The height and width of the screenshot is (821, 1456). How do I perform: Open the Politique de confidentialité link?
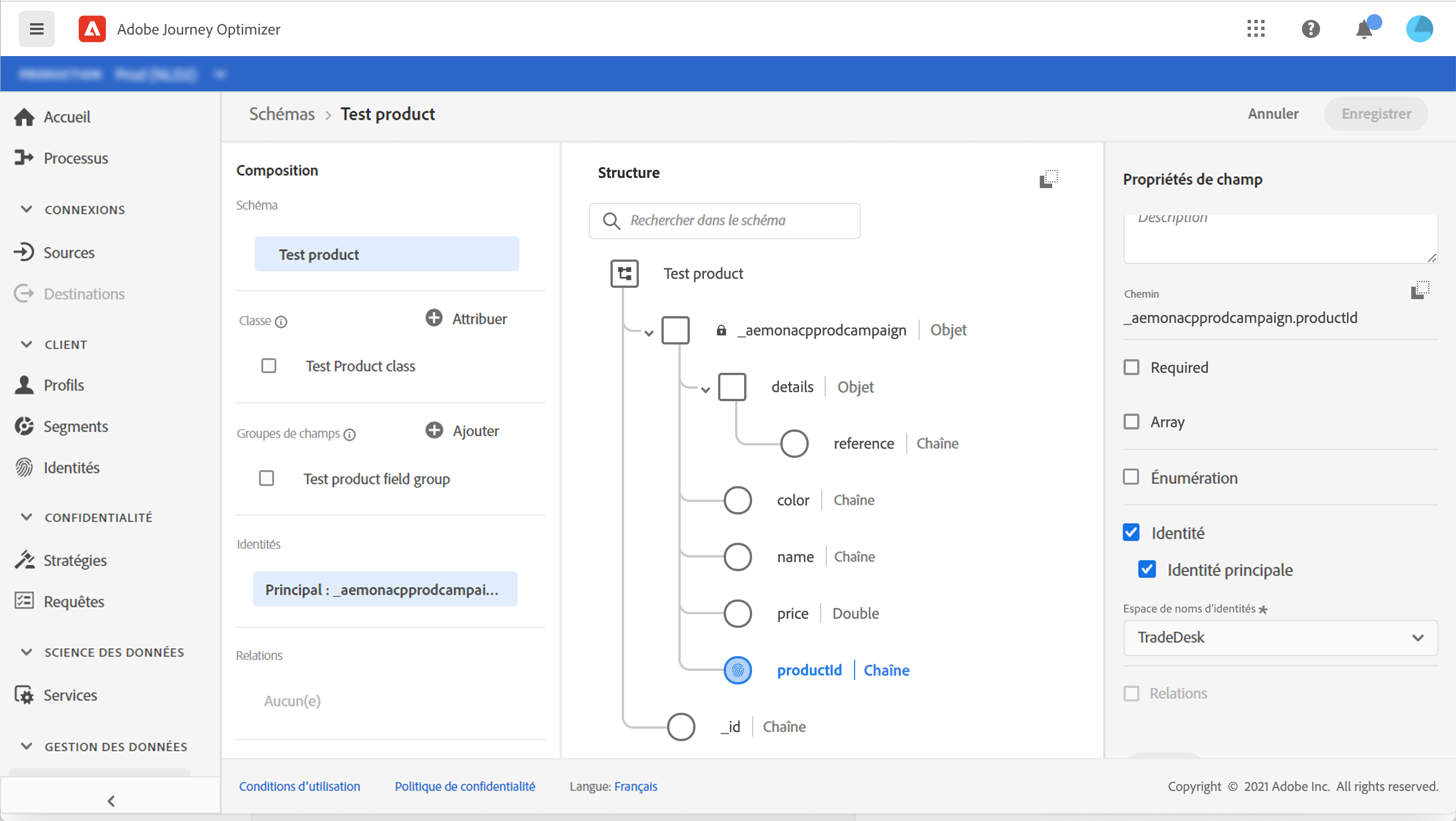464,786
